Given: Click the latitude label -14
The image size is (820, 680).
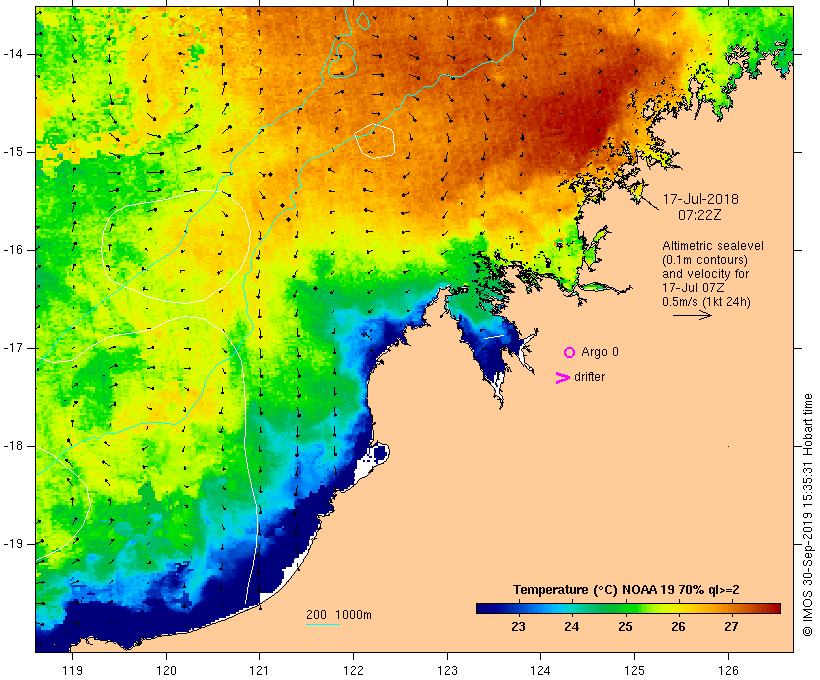Looking at the screenshot, I should click(13, 54).
